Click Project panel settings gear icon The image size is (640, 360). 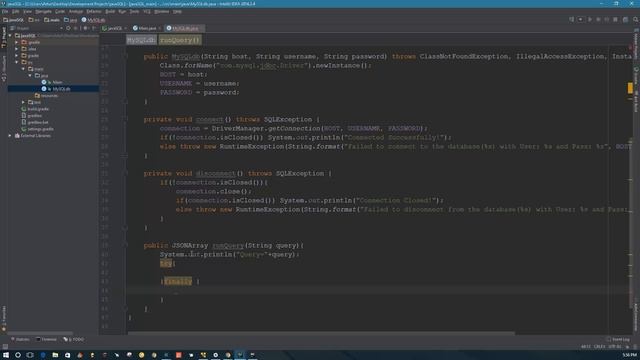(x=85, y=28)
